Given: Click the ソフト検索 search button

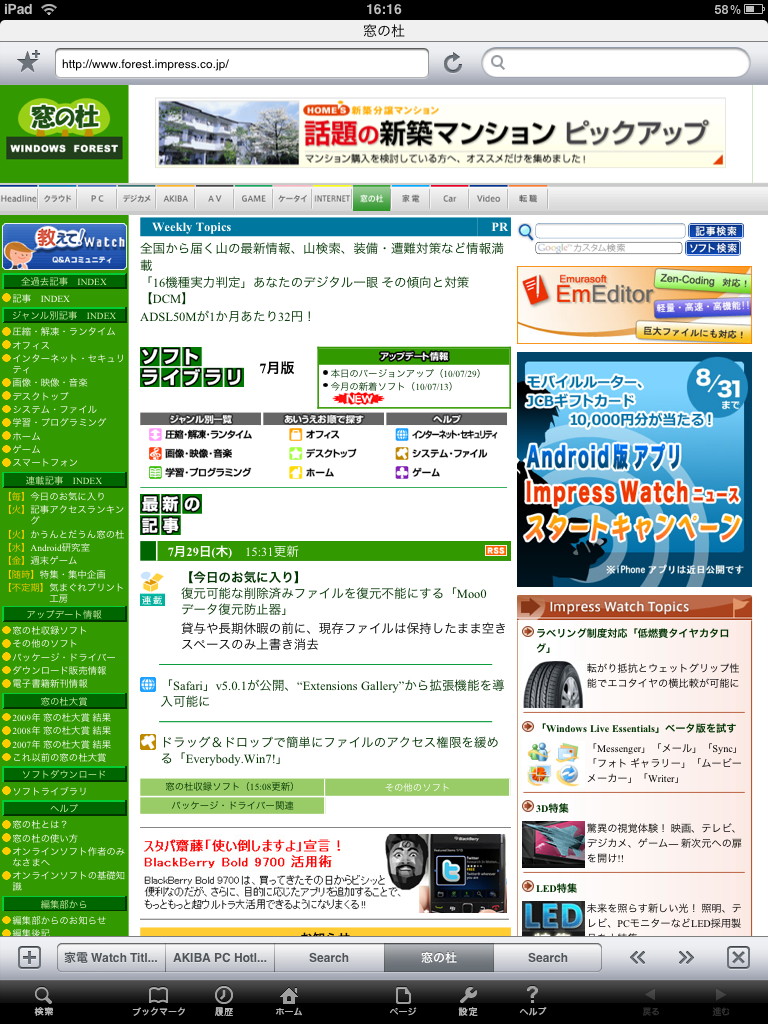Looking at the screenshot, I should pos(712,248).
